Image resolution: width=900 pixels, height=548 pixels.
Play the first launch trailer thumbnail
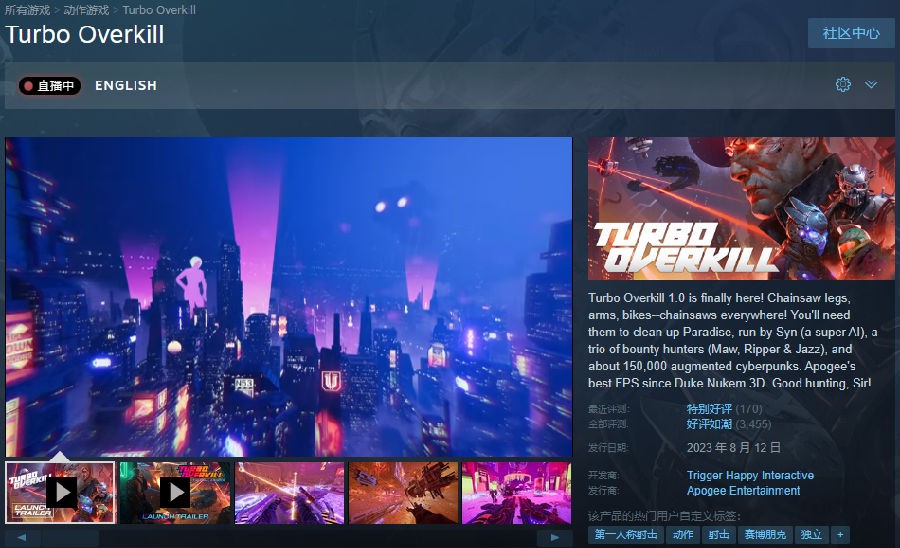pyautogui.click(x=60, y=493)
